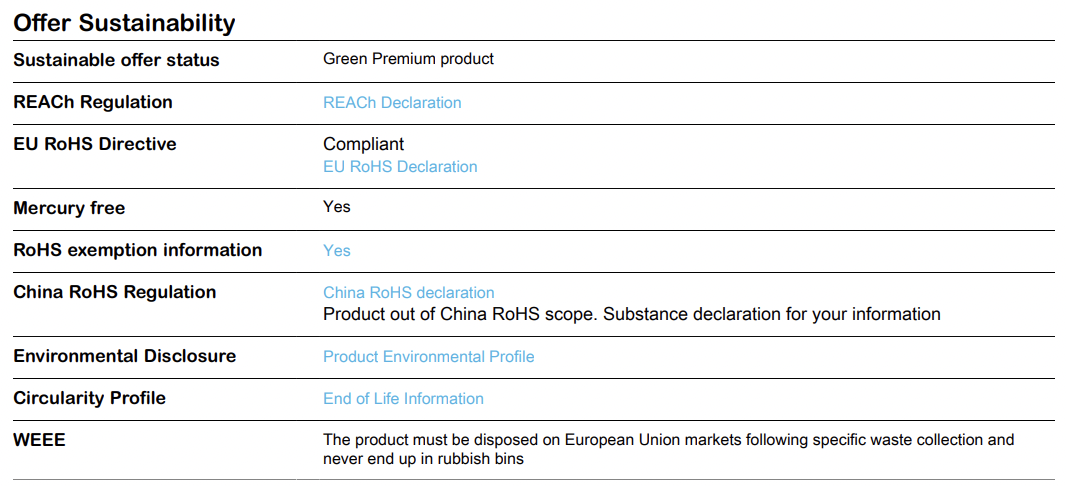The width and height of the screenshot is (1066, 486).
Task: Click the Circularity Profile label
Action: [x=90, y=398]
